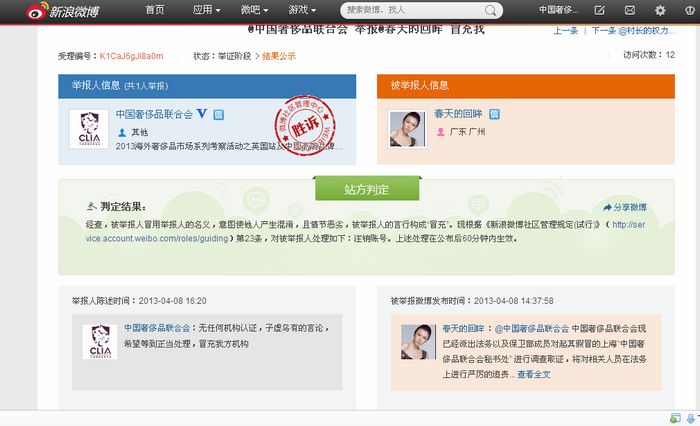Open the avatar in the reported weibo post

tap(418, 342)
